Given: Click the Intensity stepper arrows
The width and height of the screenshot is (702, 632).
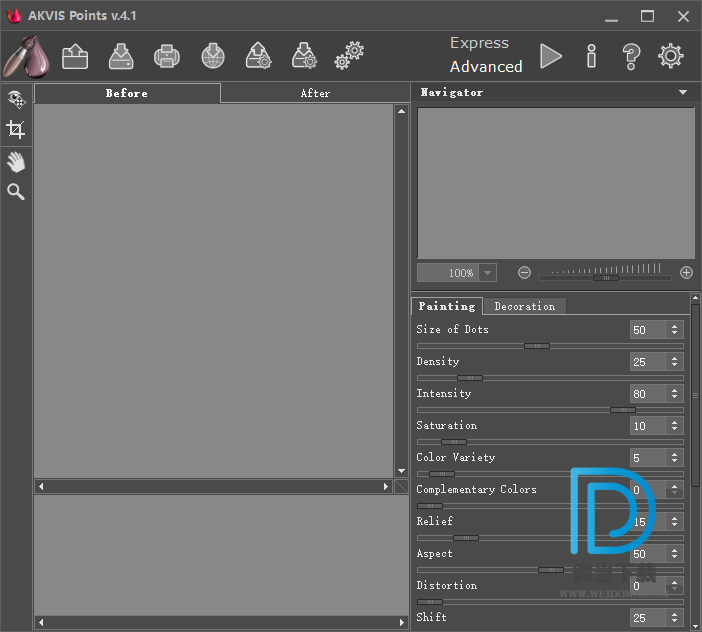Looking at the screenshot, I should click(674, 394).
